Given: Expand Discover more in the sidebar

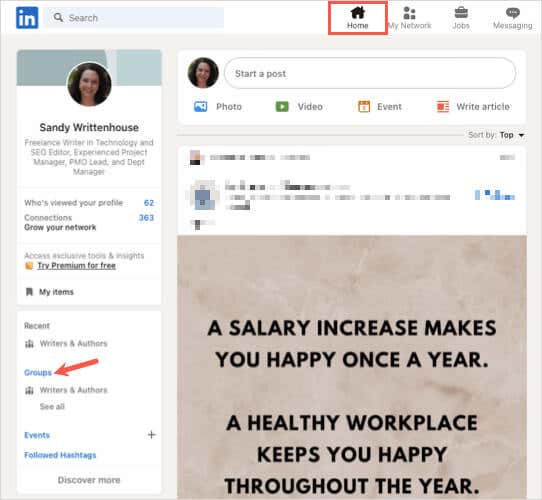Looking at the screenshot, I should click(89, 480).
